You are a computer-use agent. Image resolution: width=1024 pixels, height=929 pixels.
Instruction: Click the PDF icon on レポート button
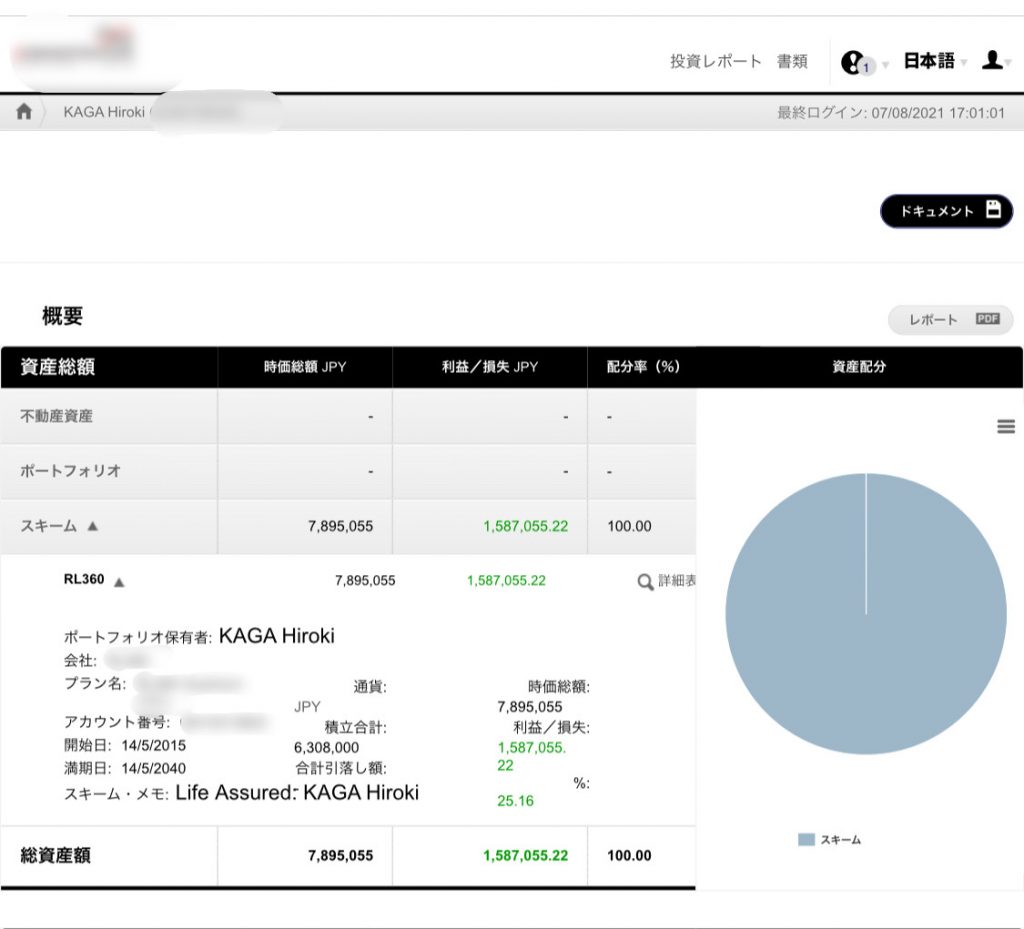pyautogui.click(x=987, y=319)
